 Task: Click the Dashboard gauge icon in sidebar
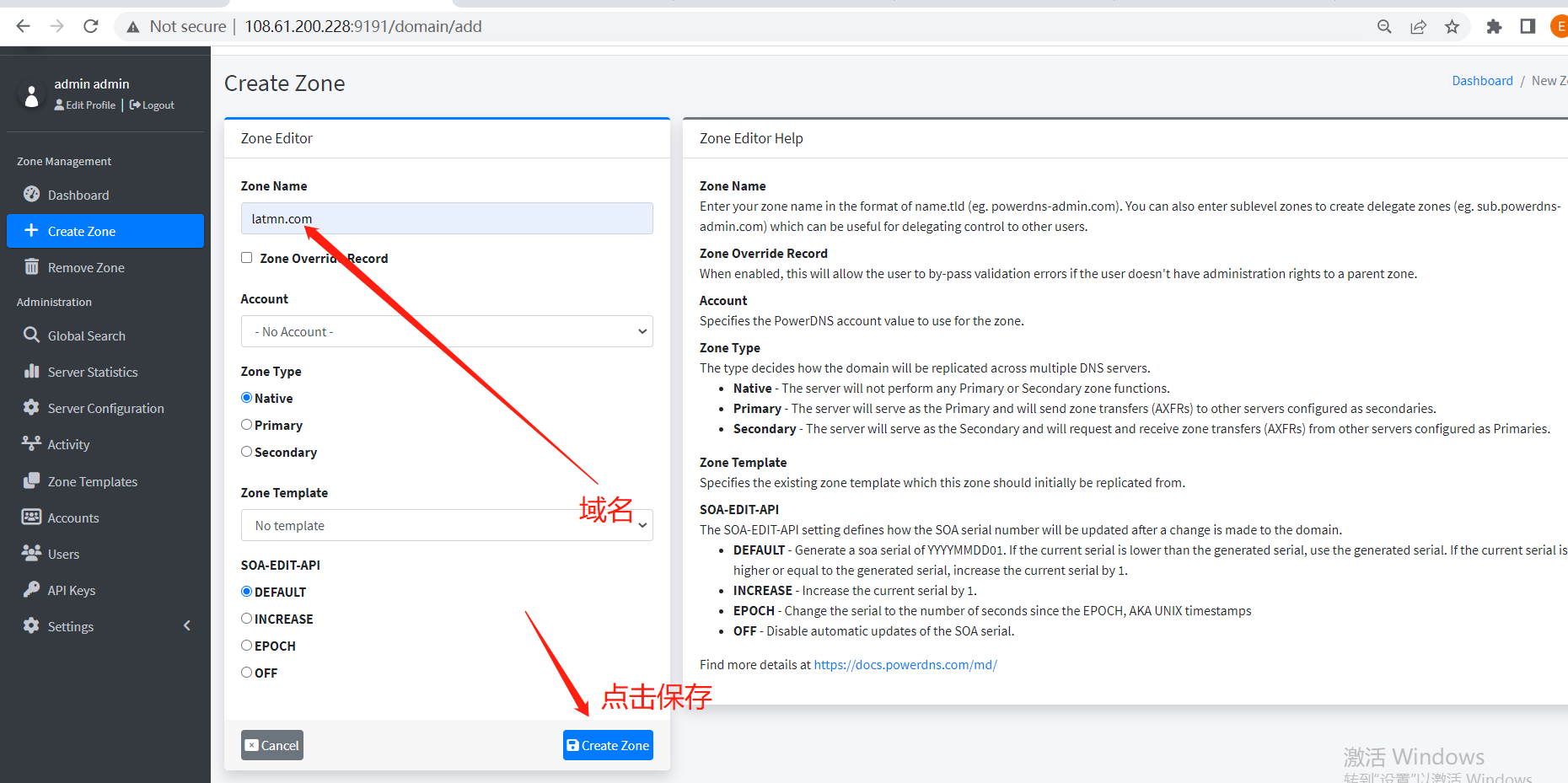tap(31, 195)
